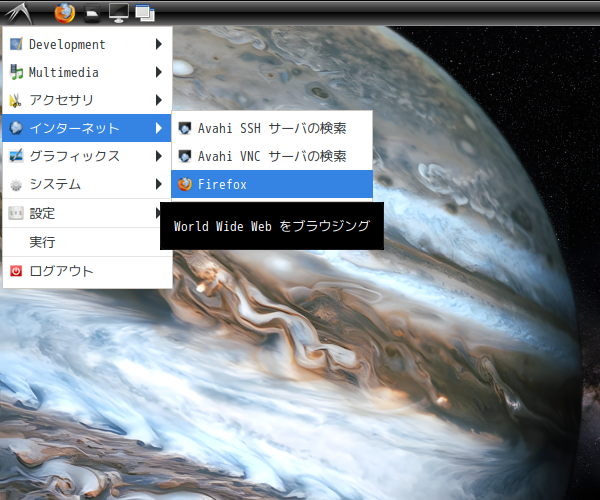Image resolution: width=600 pixels, height=500 pixels.
Task: Expand the Development submenu arrow
Action: 159,44
